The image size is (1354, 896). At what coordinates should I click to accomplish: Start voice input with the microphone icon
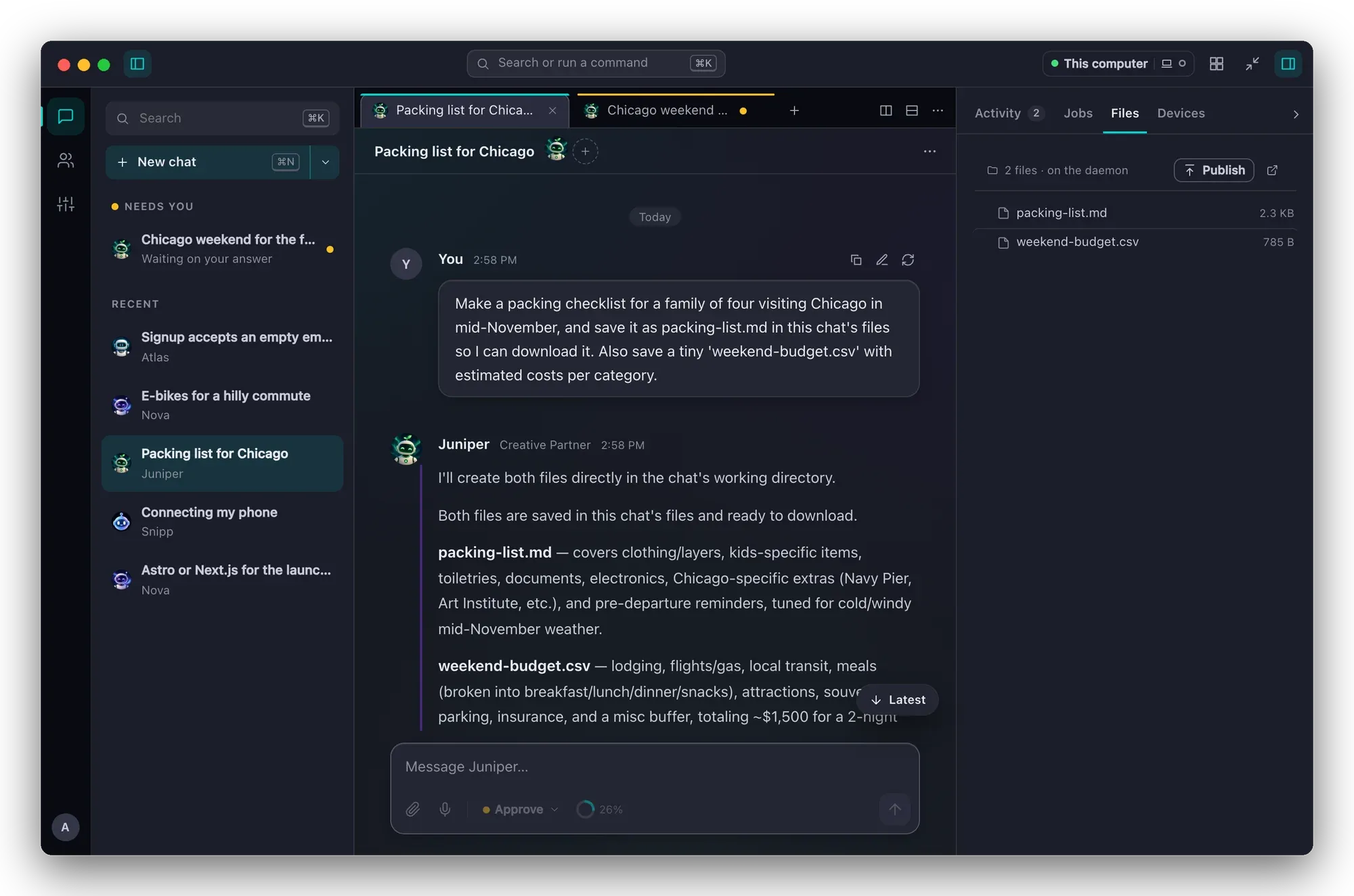pyautogui.click(x=445, y=809)
